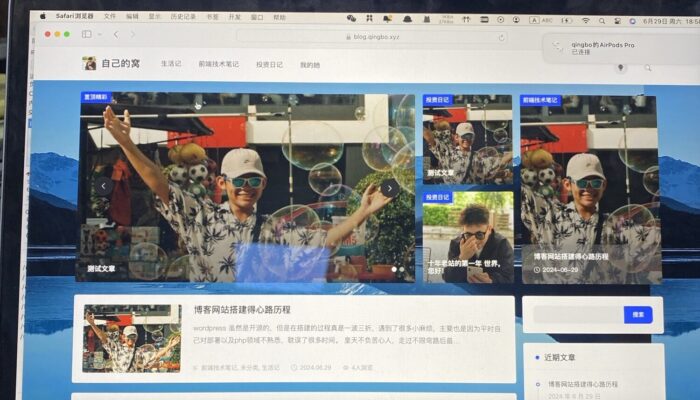Open Spotlight search in the menu bar

(x=602, y=21)
